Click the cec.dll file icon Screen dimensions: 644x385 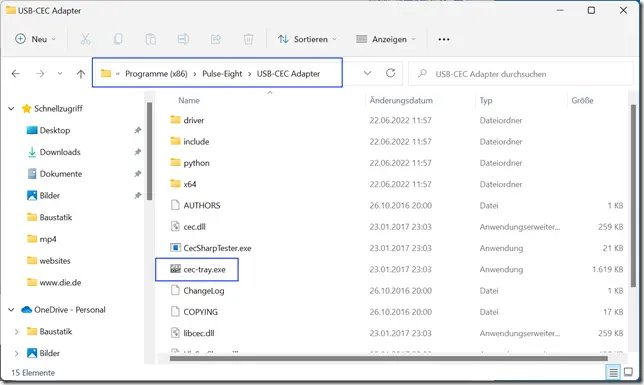click(175, 226)
